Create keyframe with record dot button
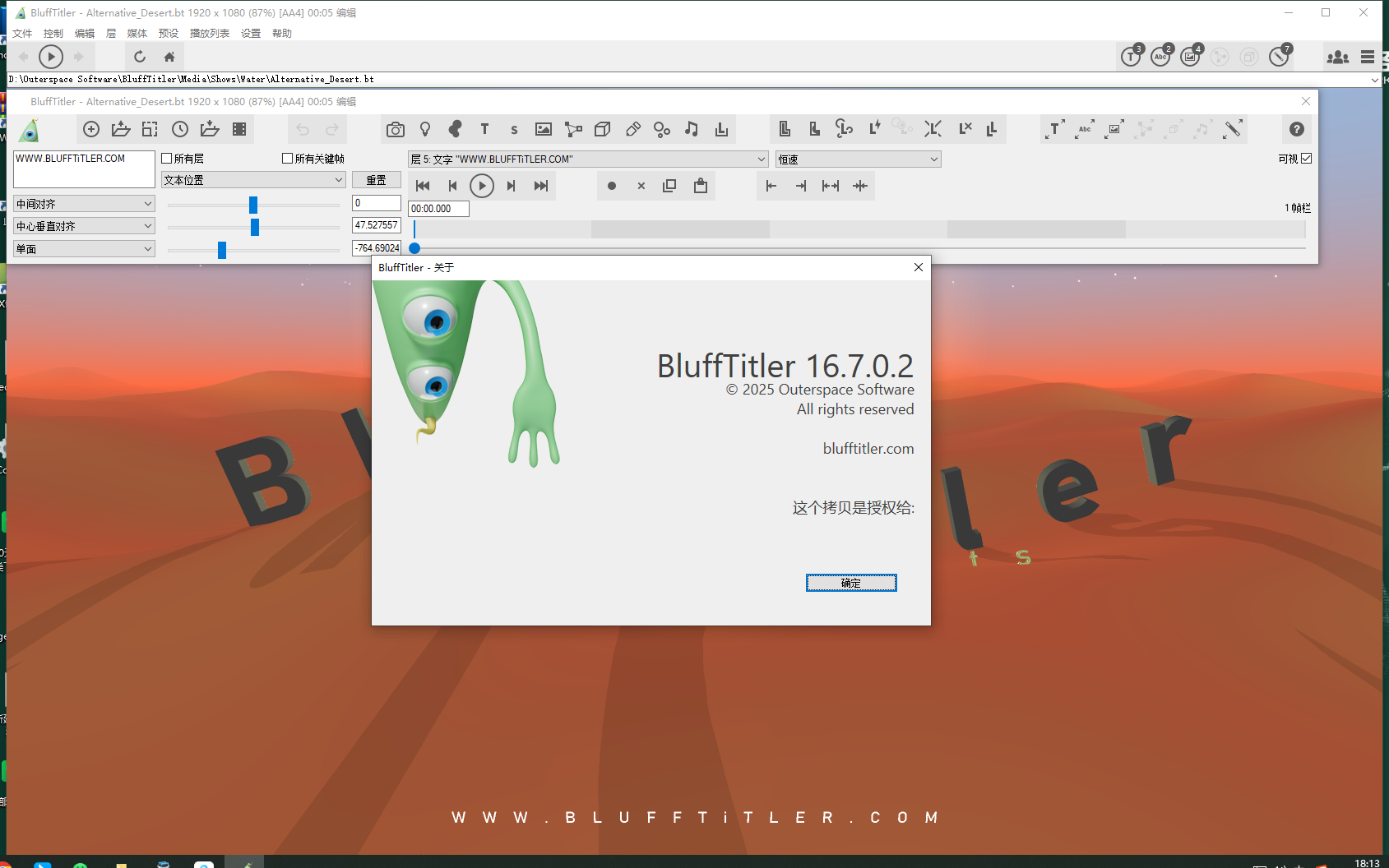The width and height of the screenshot is (1389, 868). [x=612, y=186]
